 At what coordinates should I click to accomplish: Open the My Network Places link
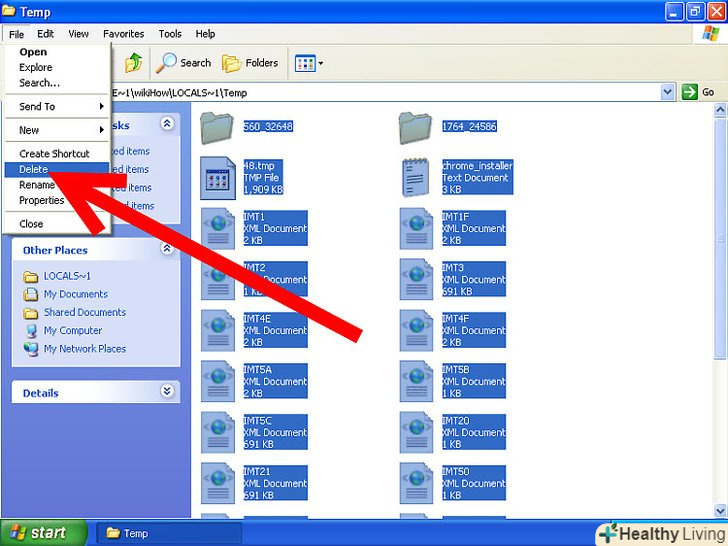84,349
